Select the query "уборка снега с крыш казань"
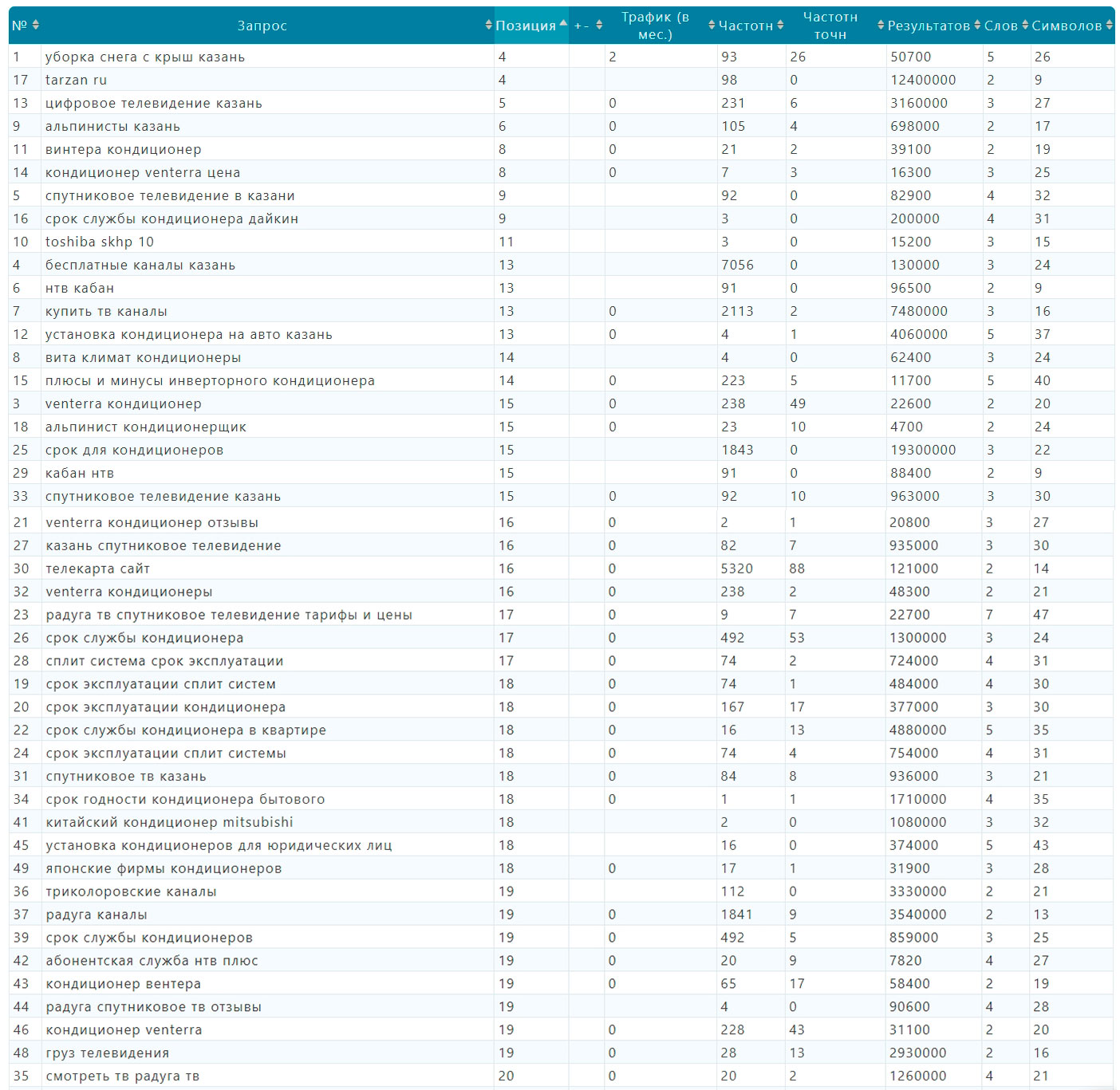The width and height of the screenshot is (1120, 1090). [145, 57]
